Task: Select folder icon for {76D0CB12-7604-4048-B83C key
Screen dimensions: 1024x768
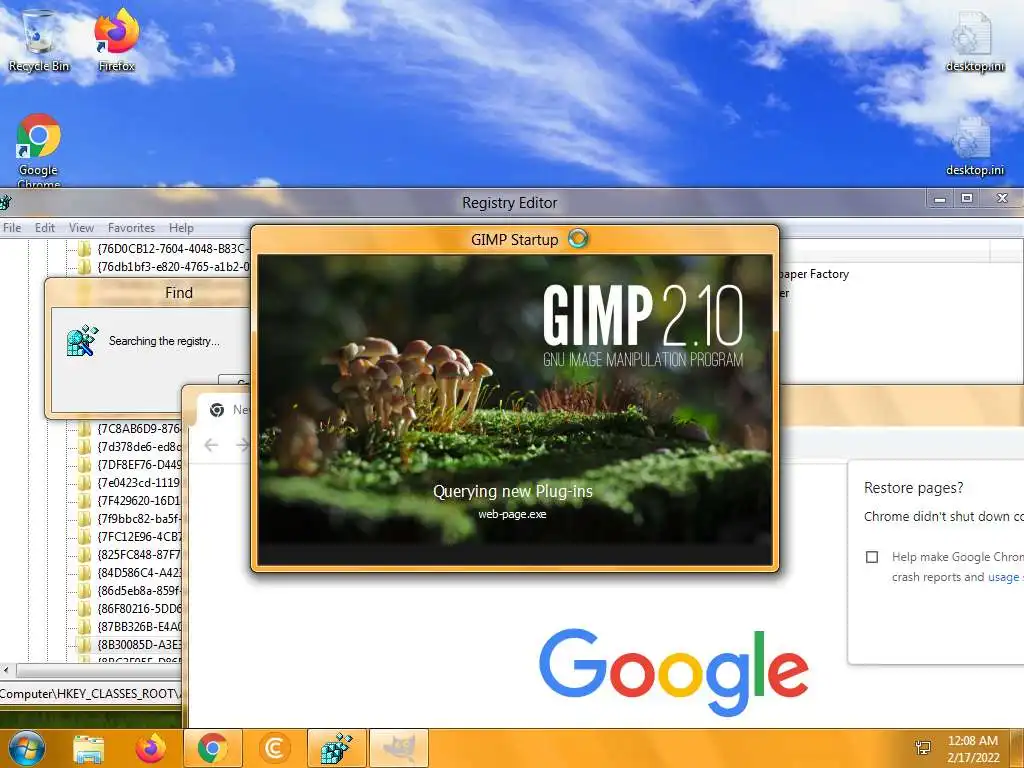Action: (84, 249)
